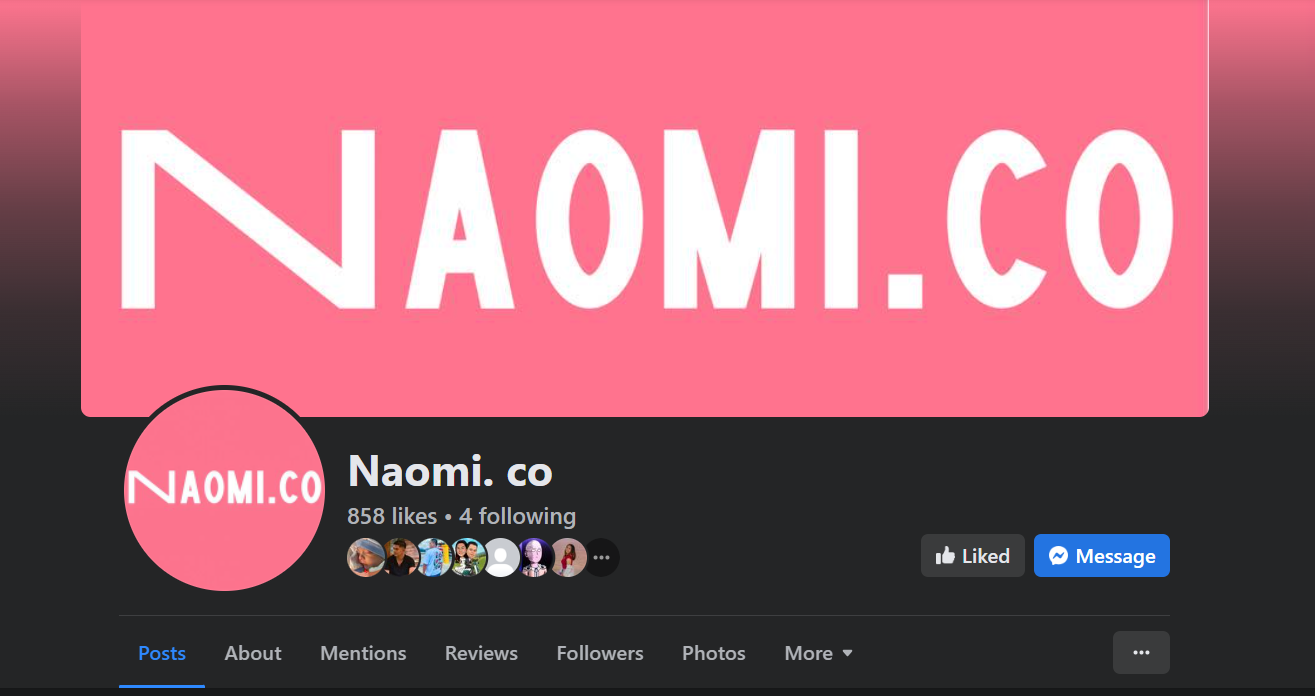Screen dimensions: 1315x696
Task: Open the three-dots page options button
Action: tap(1141, 652)
